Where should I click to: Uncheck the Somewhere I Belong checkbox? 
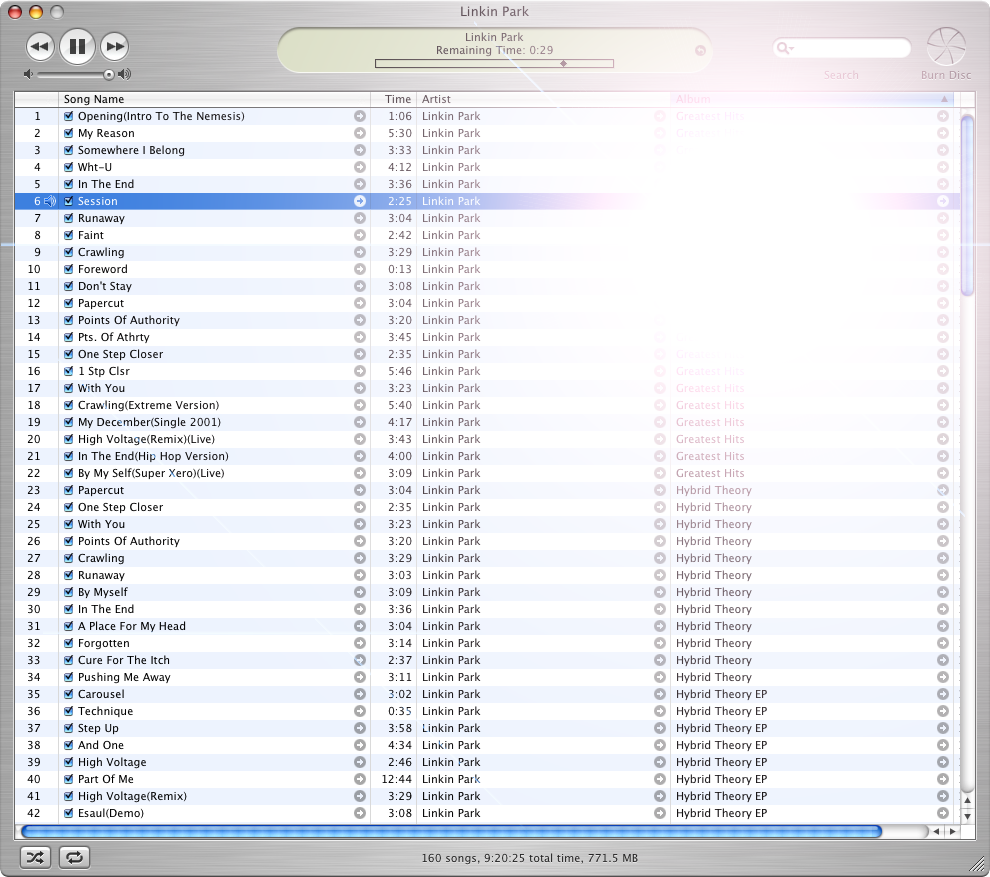(69, 150)
